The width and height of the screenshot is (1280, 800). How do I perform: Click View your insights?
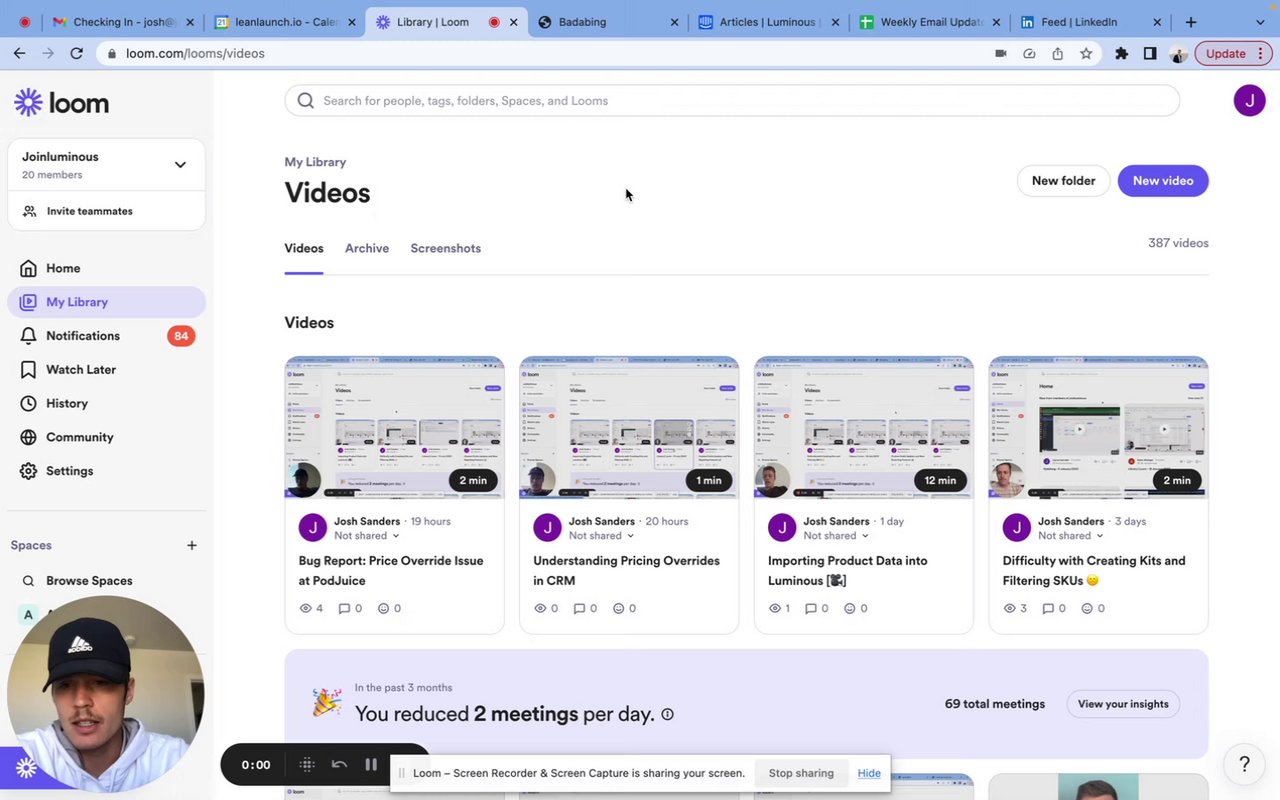click(x=1123, y=704)
